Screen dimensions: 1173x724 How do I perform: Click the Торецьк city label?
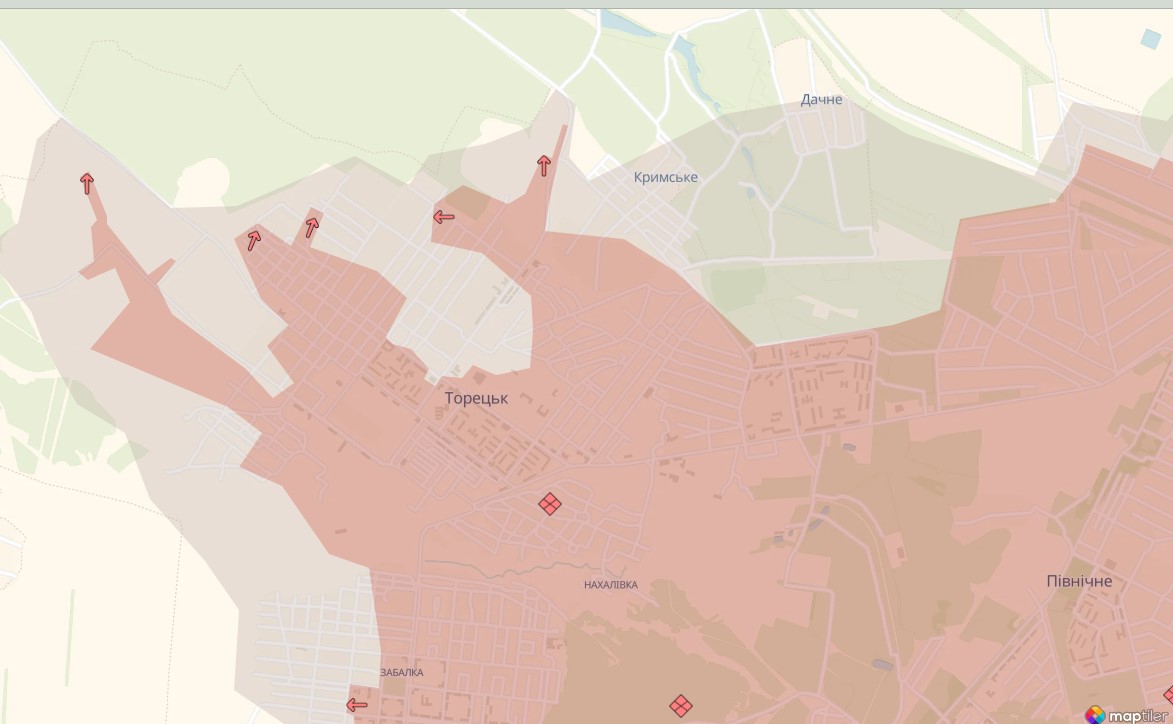476,398
